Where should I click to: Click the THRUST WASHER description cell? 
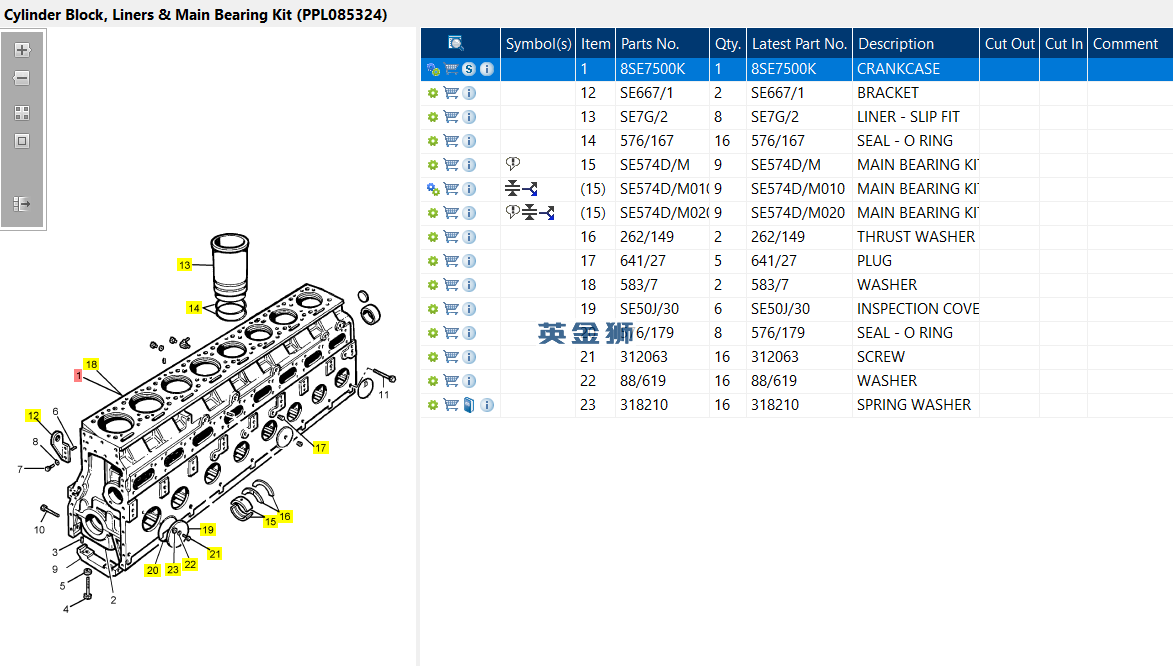click(916, 236)
